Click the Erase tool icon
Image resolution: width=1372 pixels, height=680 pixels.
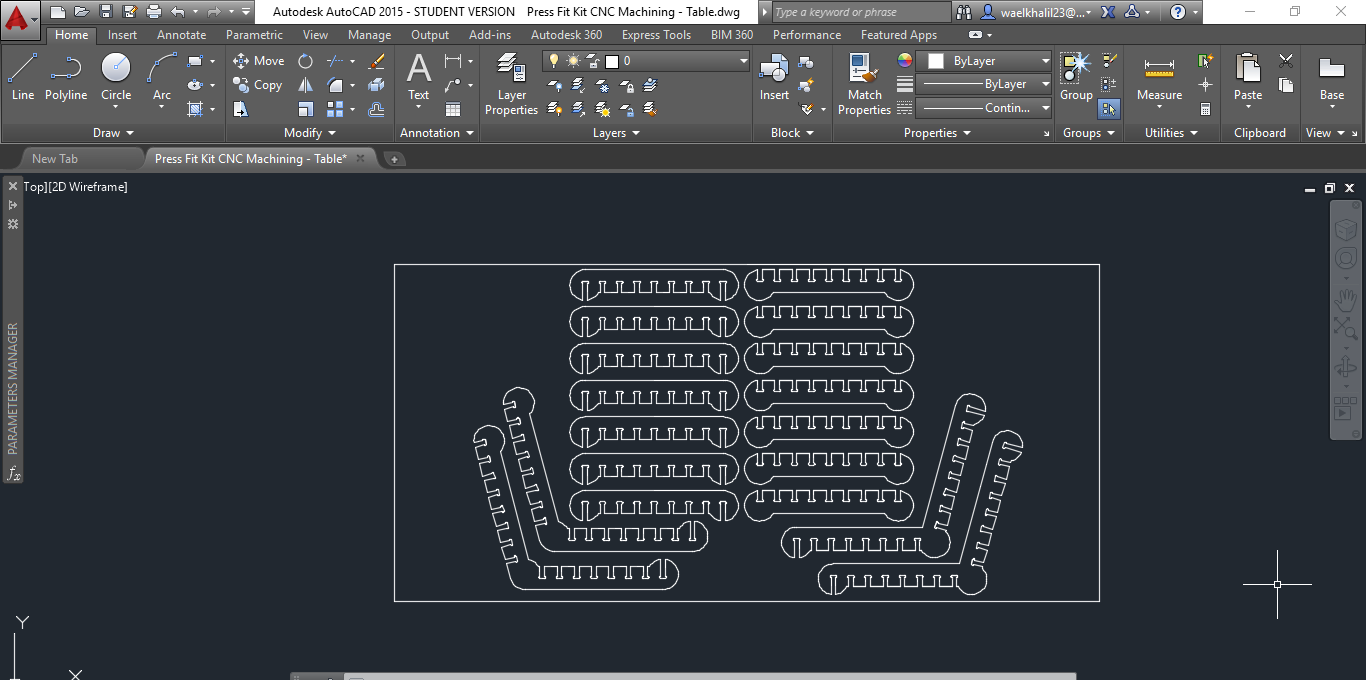coord(377,61)
